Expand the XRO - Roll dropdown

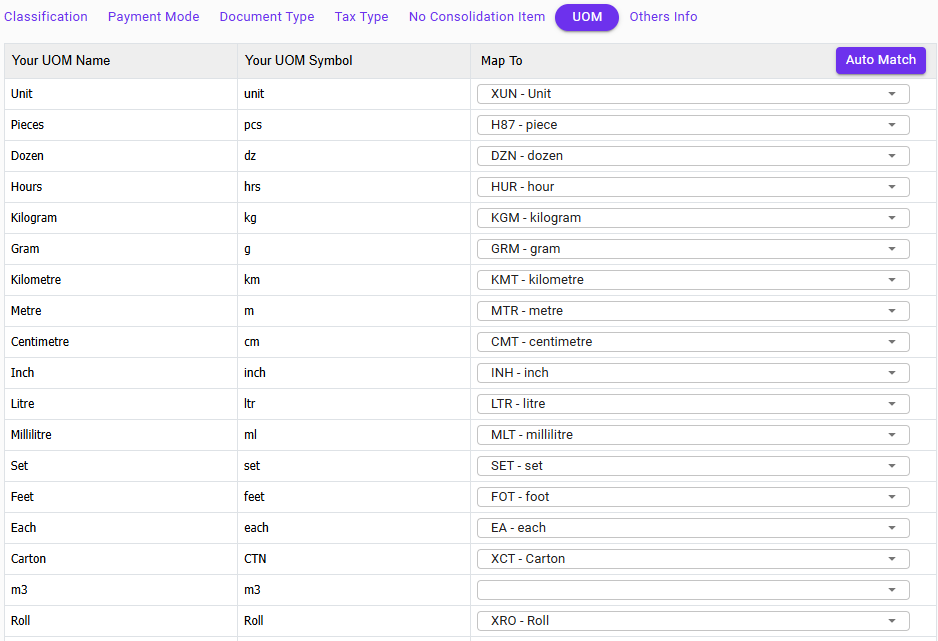pyautogui.click(x=693, y=621)
